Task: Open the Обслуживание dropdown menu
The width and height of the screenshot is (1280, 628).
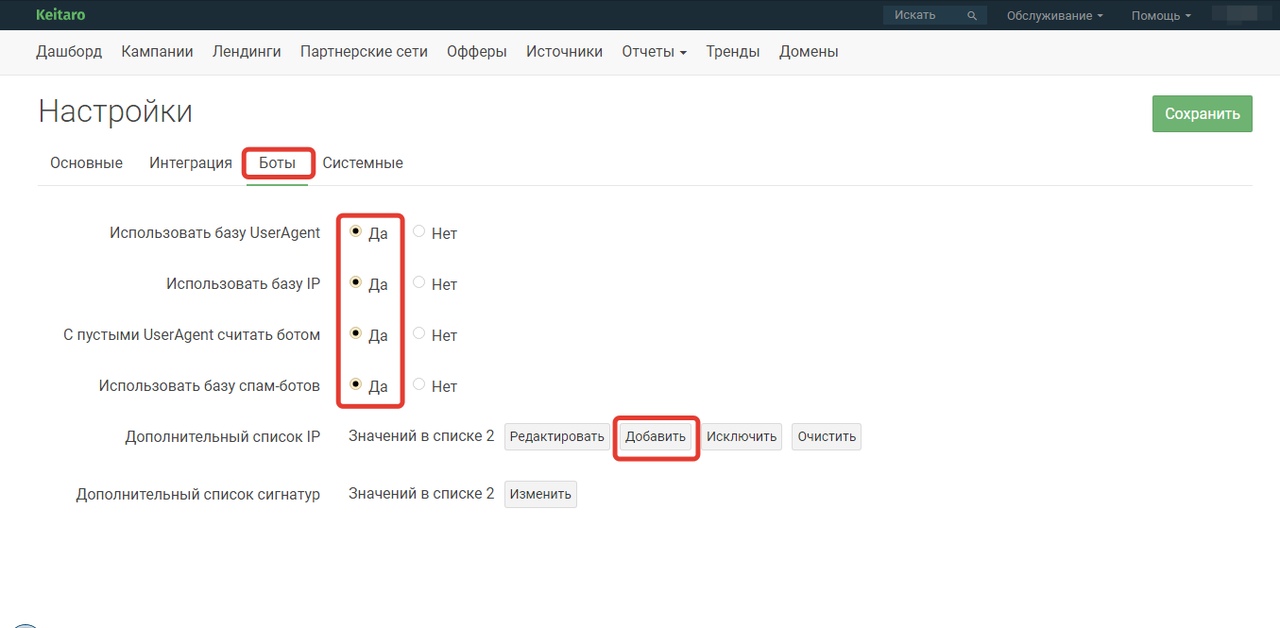Action: pyautogui.click(x=1055, y=16)
